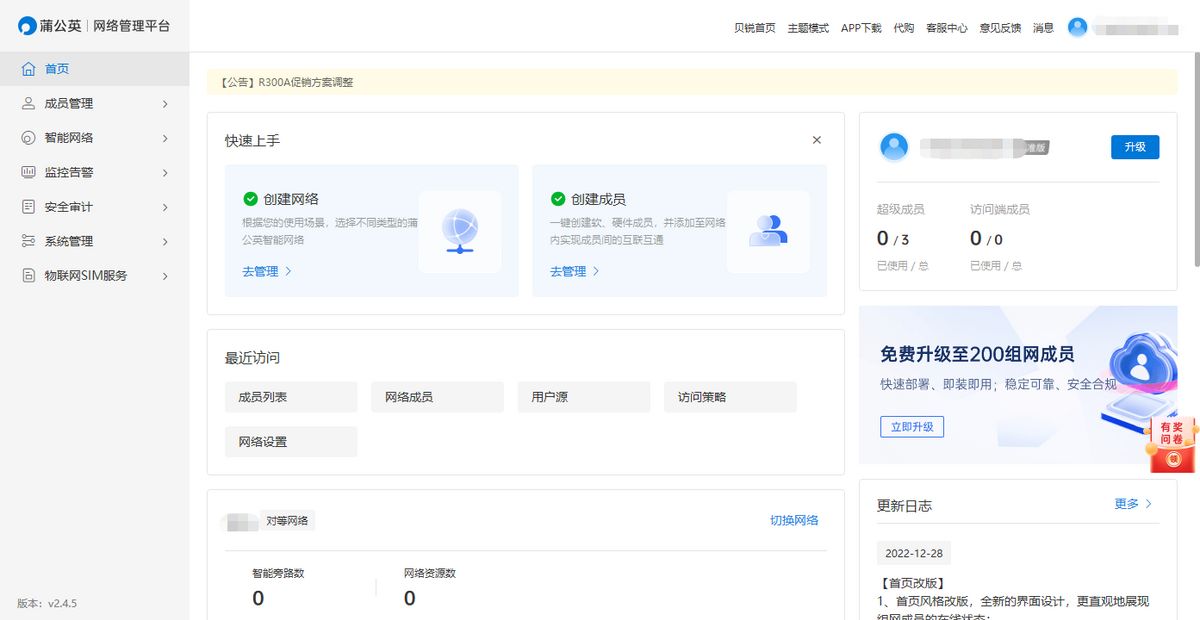Expand the 系统管理 submenu arrow
This screenshot has width=1200, height=620.
(x=165, y=241)
